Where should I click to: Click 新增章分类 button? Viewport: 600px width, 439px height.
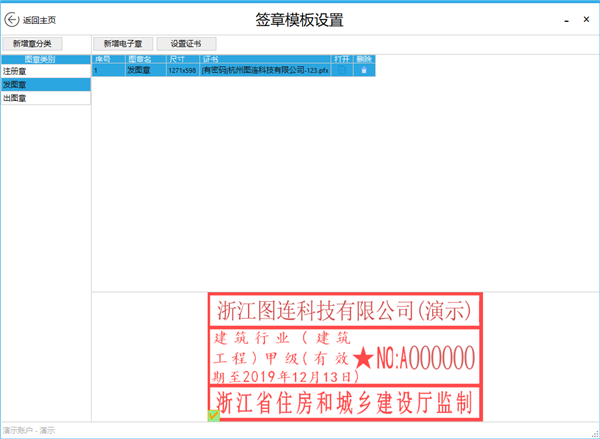[32, 44]
